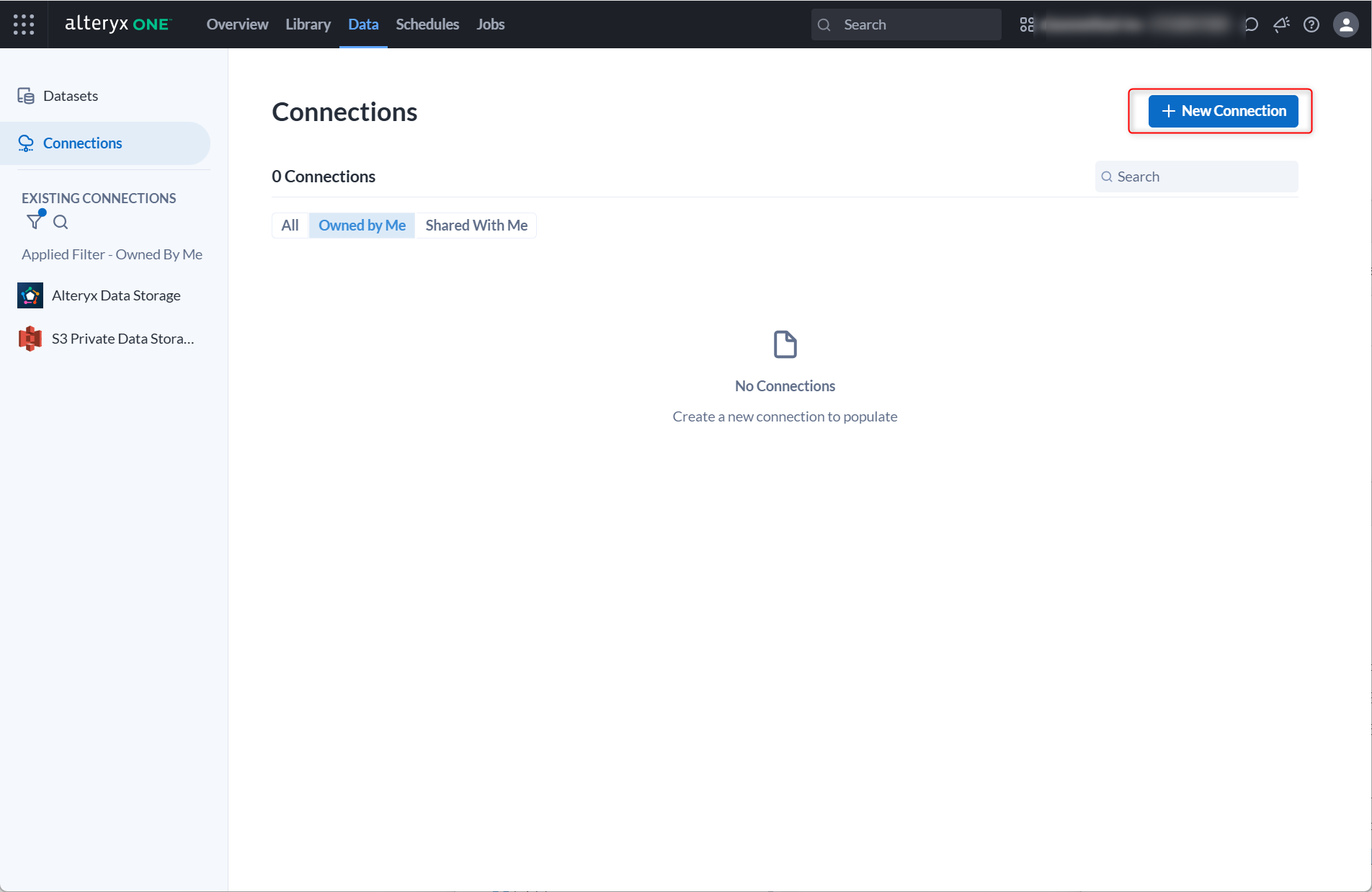Image resolution: width=1372 pixels, height=892 pixels.
Task: Show All connections filter
Action: pyautogui.click(x=290, y=226)
